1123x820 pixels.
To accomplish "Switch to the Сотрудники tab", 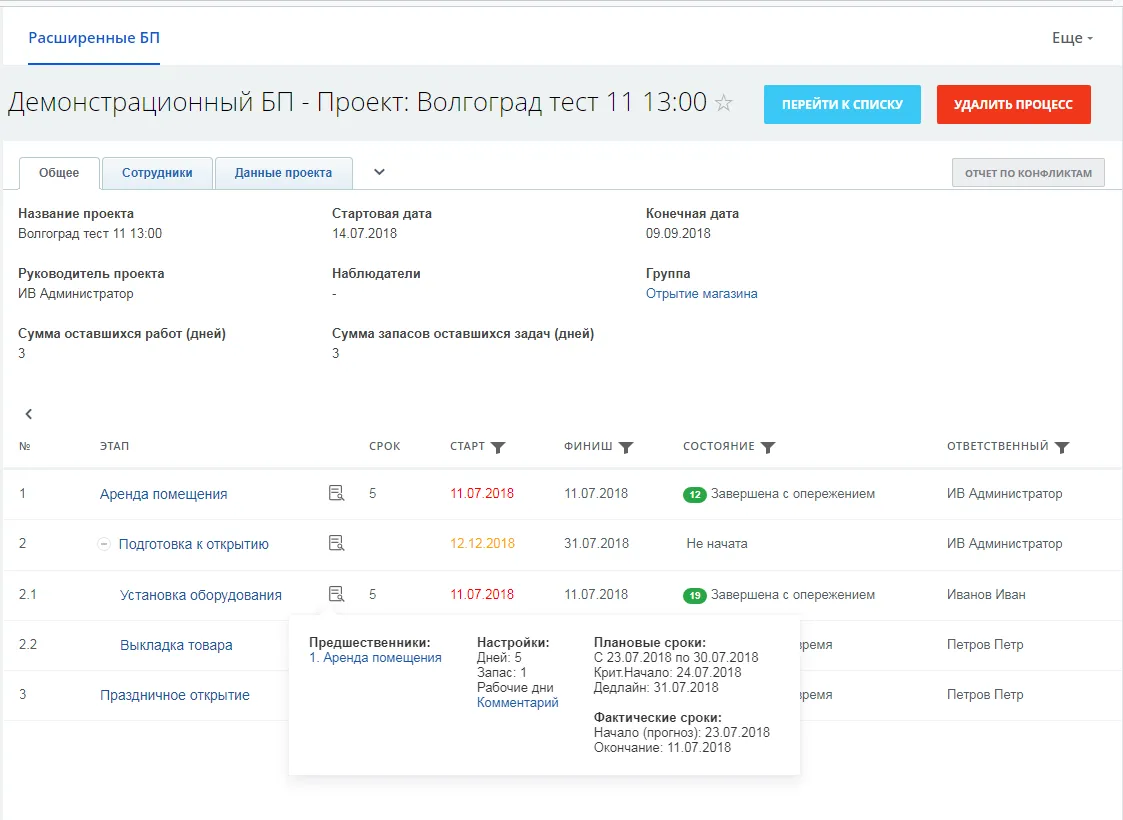I will [157, 173].
